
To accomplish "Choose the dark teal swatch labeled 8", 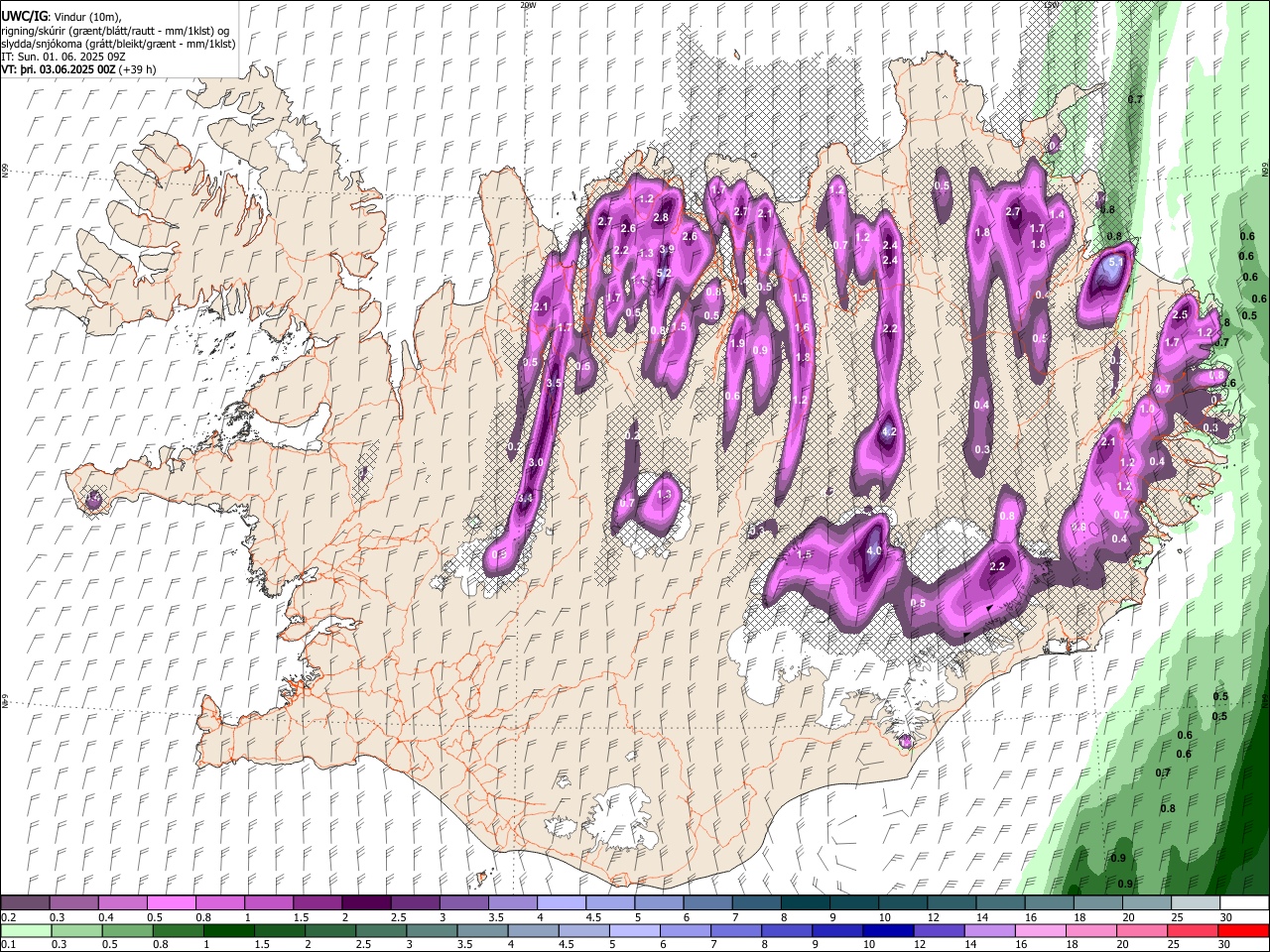I will (805, 903).
